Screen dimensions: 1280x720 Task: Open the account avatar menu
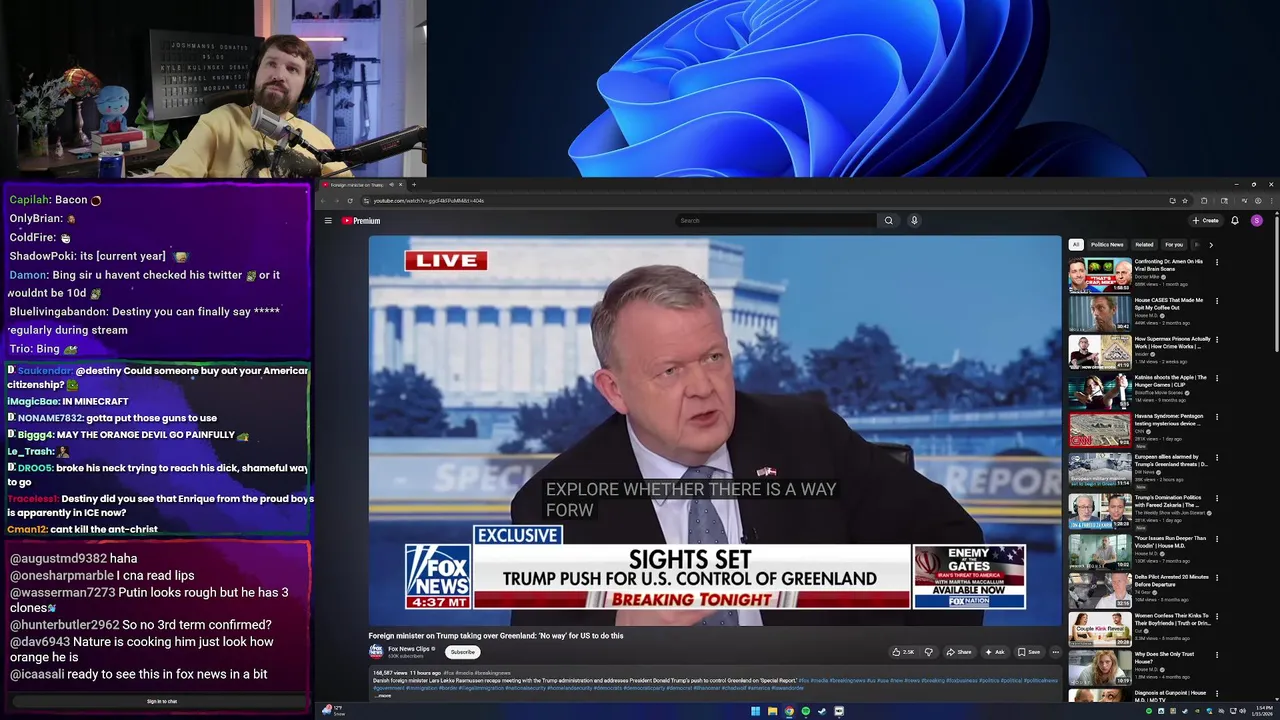(1257, 221)
